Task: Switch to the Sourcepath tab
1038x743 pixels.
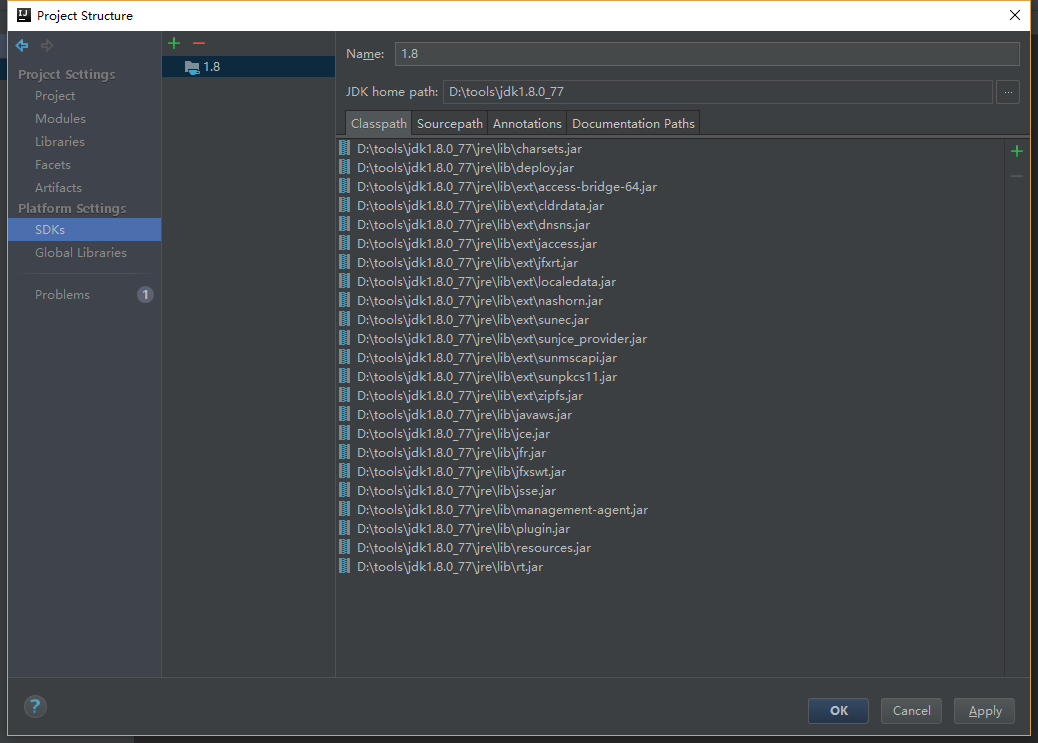Action: (449, 123)
